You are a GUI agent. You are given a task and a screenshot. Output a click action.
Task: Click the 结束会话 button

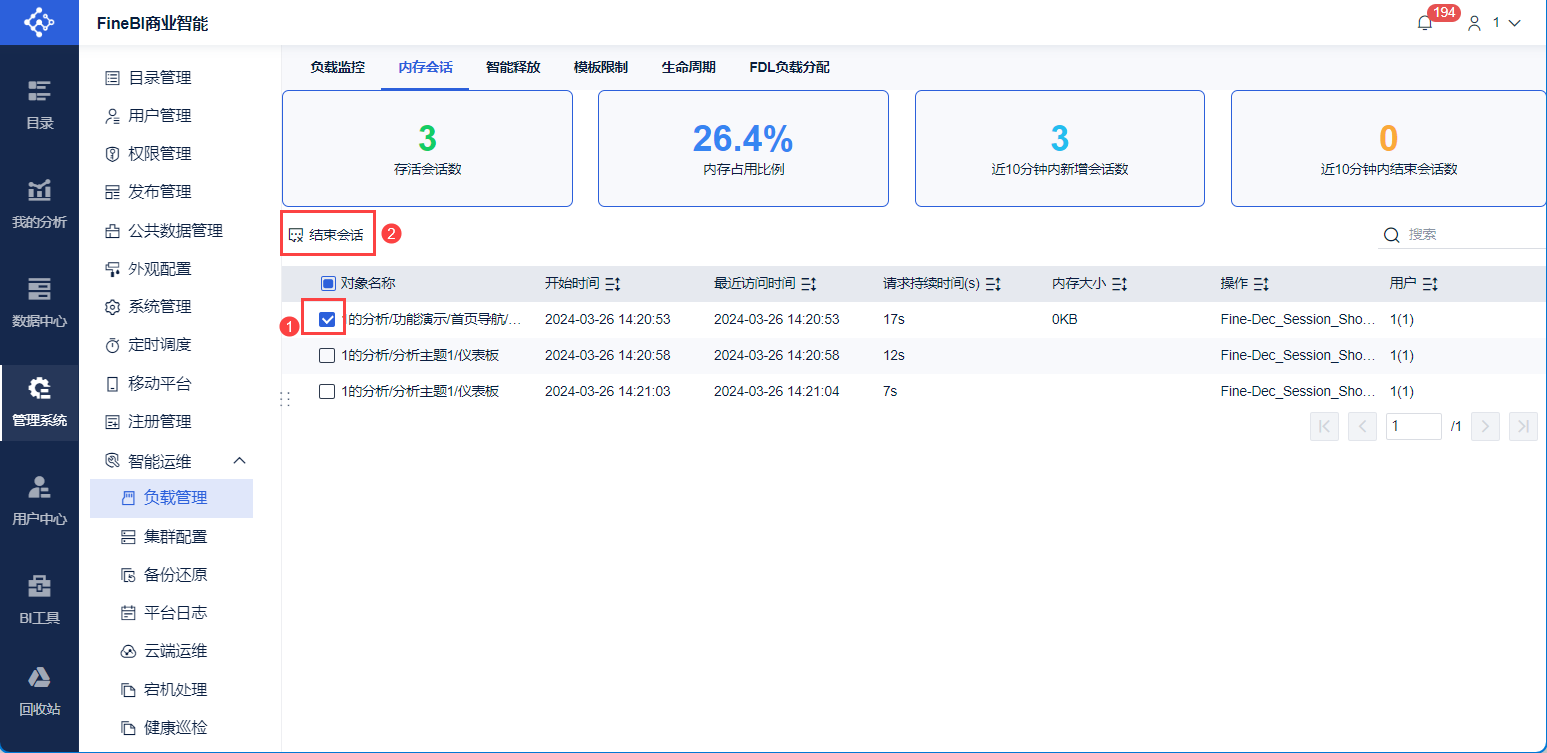coord(327,235)
